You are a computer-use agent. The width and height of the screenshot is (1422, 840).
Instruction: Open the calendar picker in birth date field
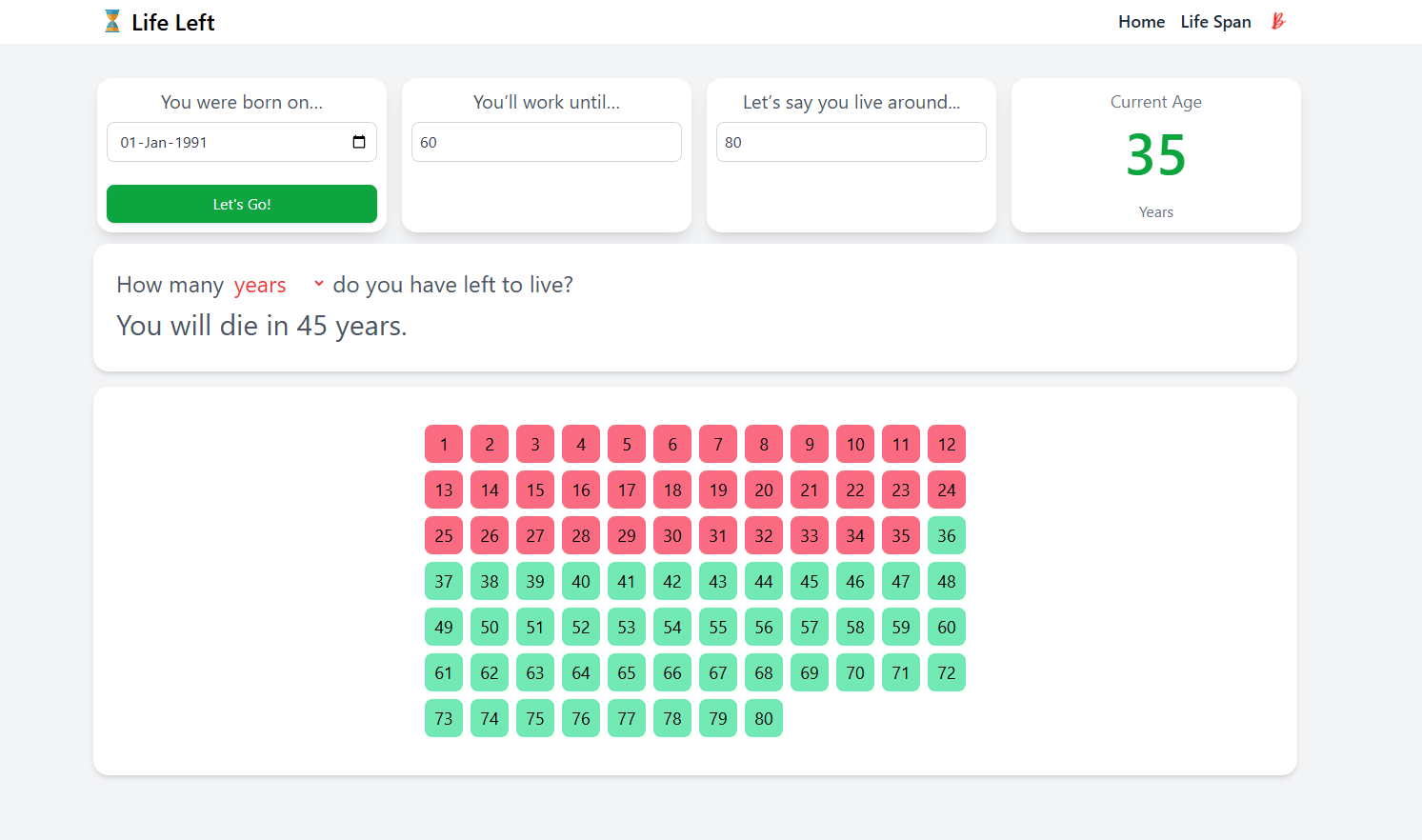pyautogui.click(x=359, y=142)
